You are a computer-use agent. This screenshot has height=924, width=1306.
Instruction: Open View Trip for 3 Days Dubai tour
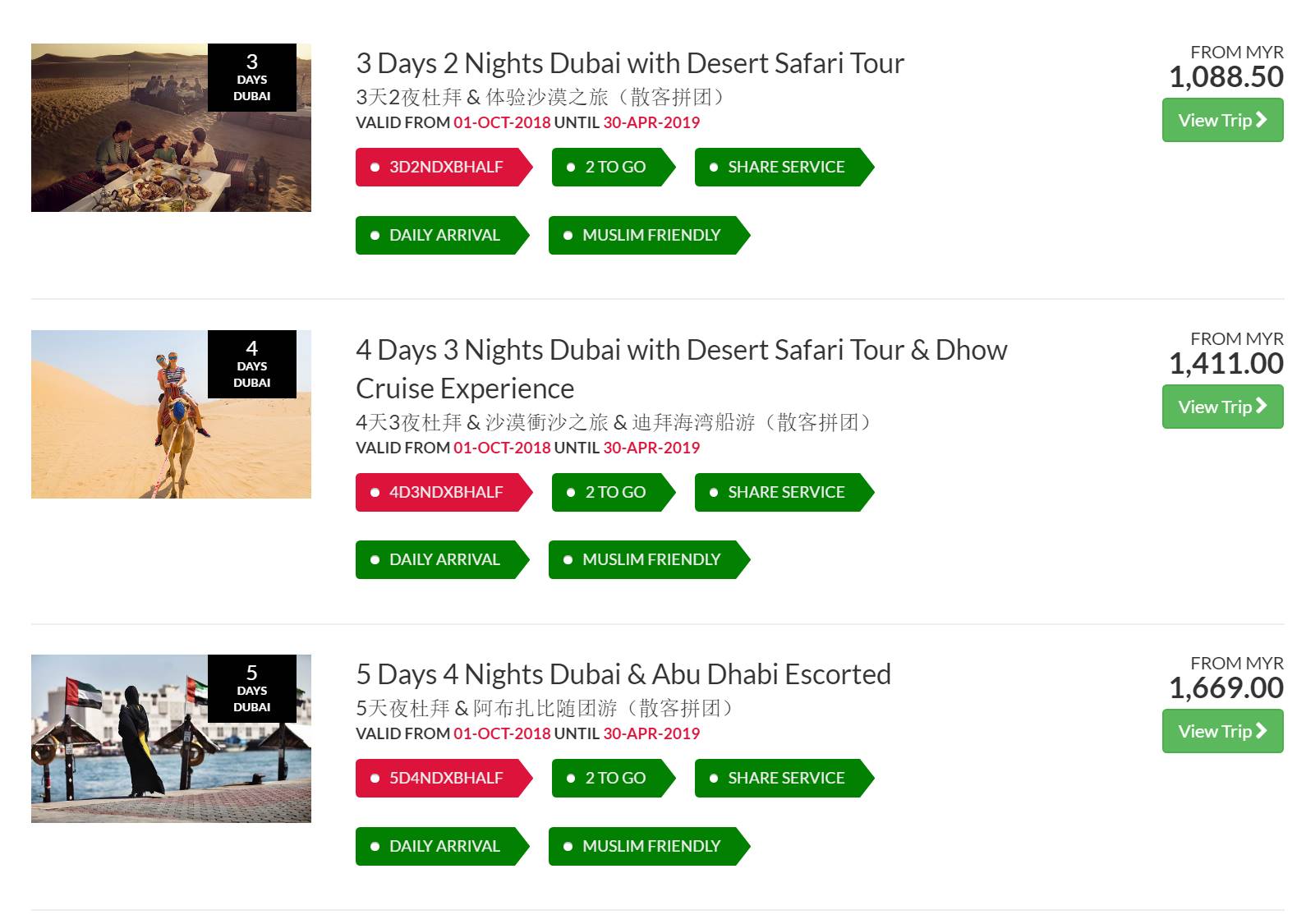point(1222,121)
